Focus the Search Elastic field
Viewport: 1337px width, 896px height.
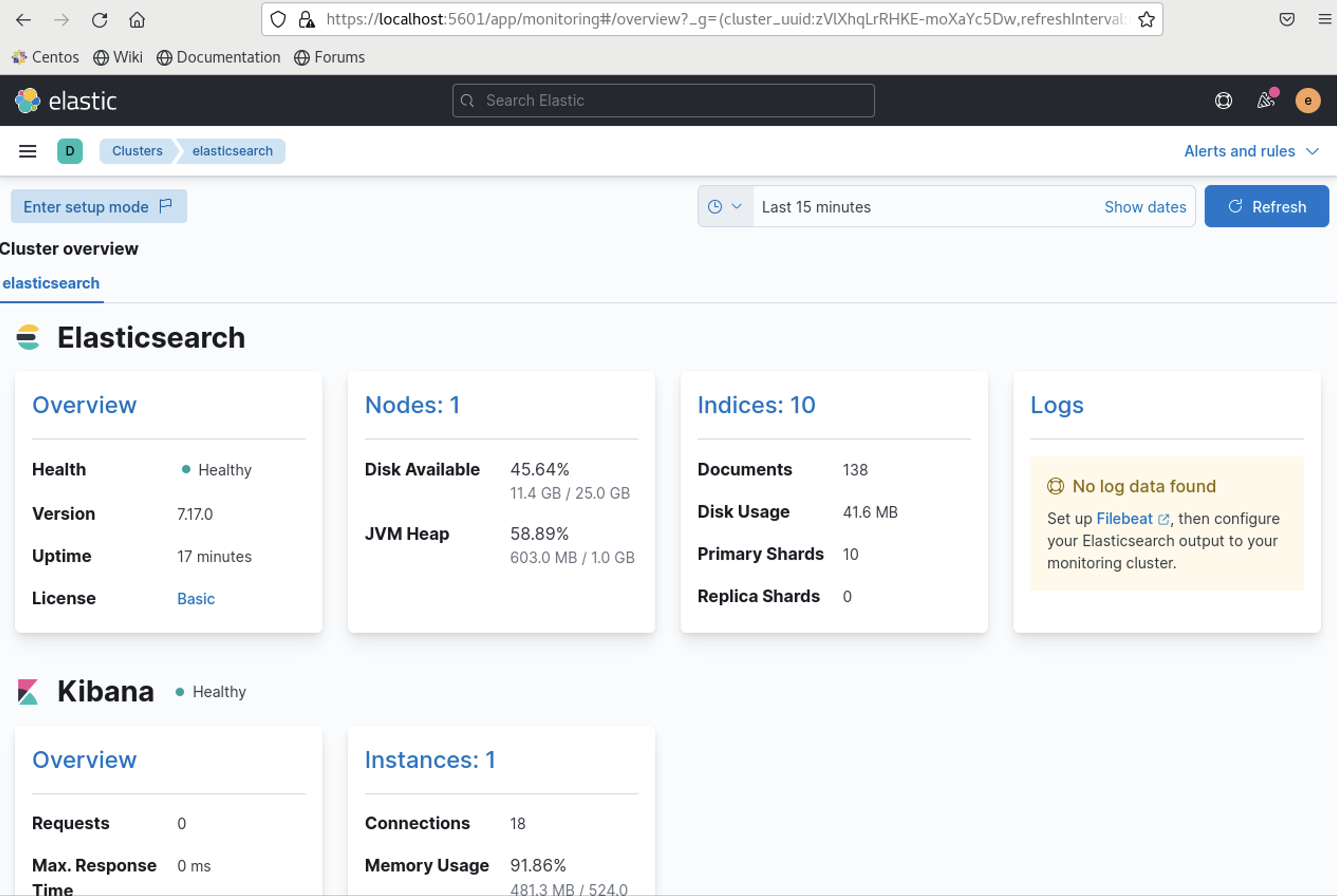coord(663,101)
